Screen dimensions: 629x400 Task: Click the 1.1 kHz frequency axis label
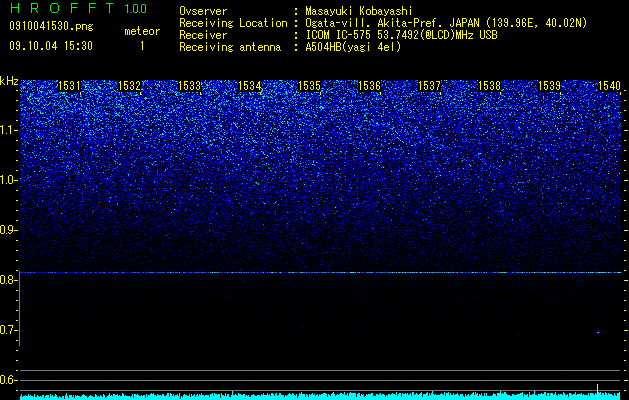[9, 130]
